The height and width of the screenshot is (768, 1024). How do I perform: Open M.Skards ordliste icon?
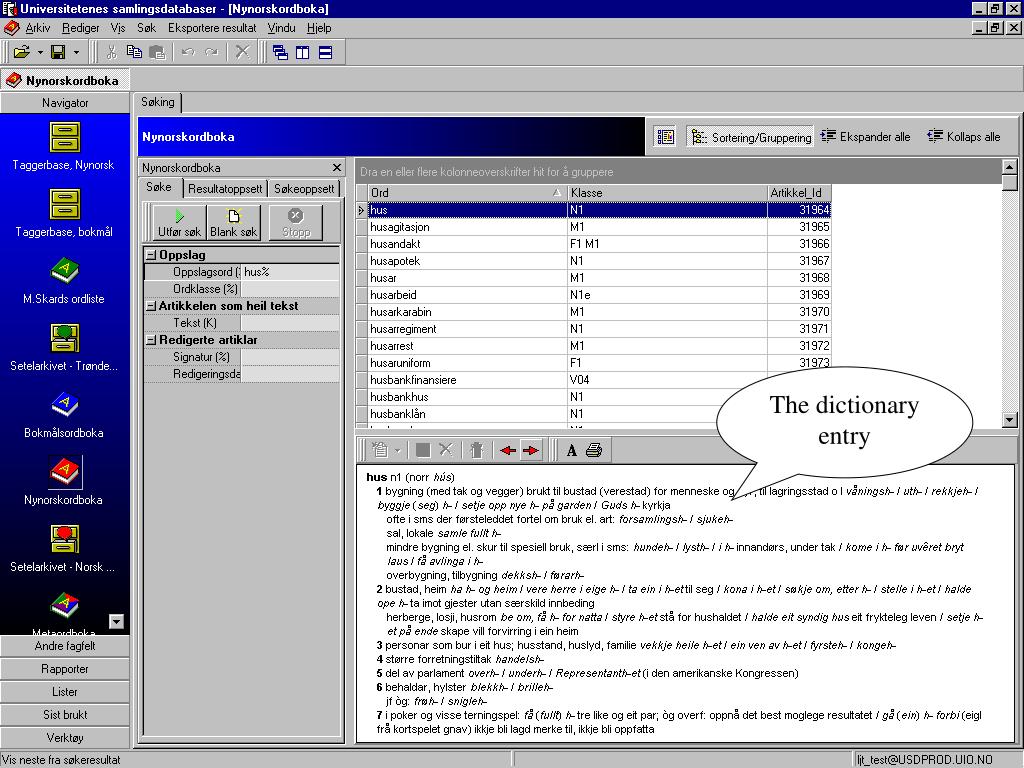[65, 271]
